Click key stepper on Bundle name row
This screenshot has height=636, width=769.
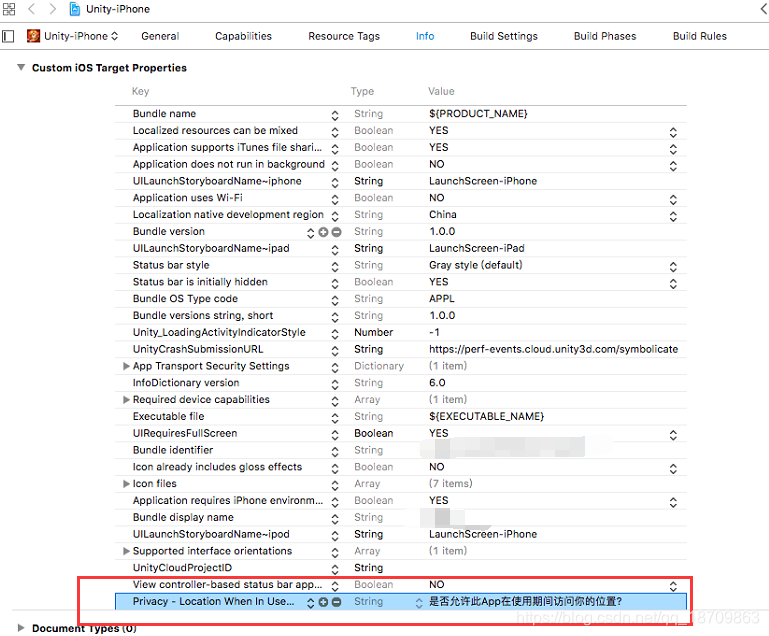[x=335, y=116]
